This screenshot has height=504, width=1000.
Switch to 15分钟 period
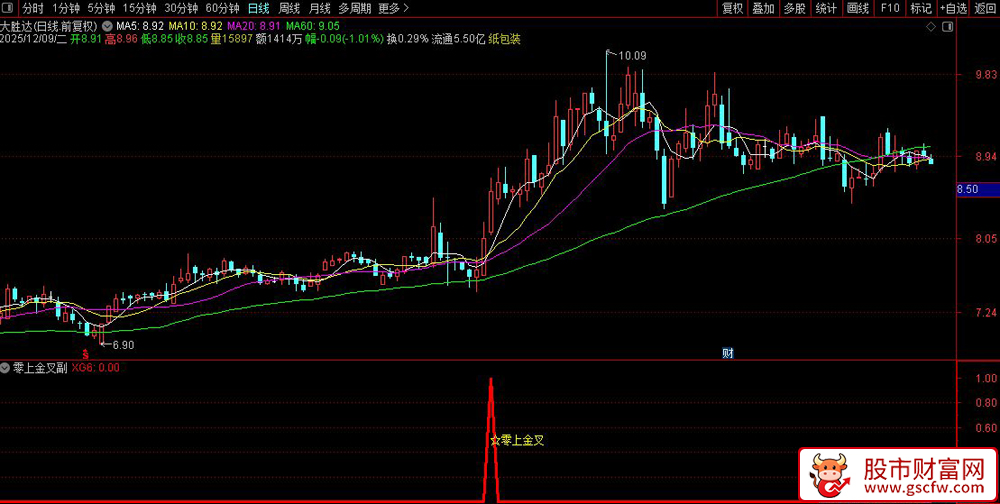[x=139, y=8]
